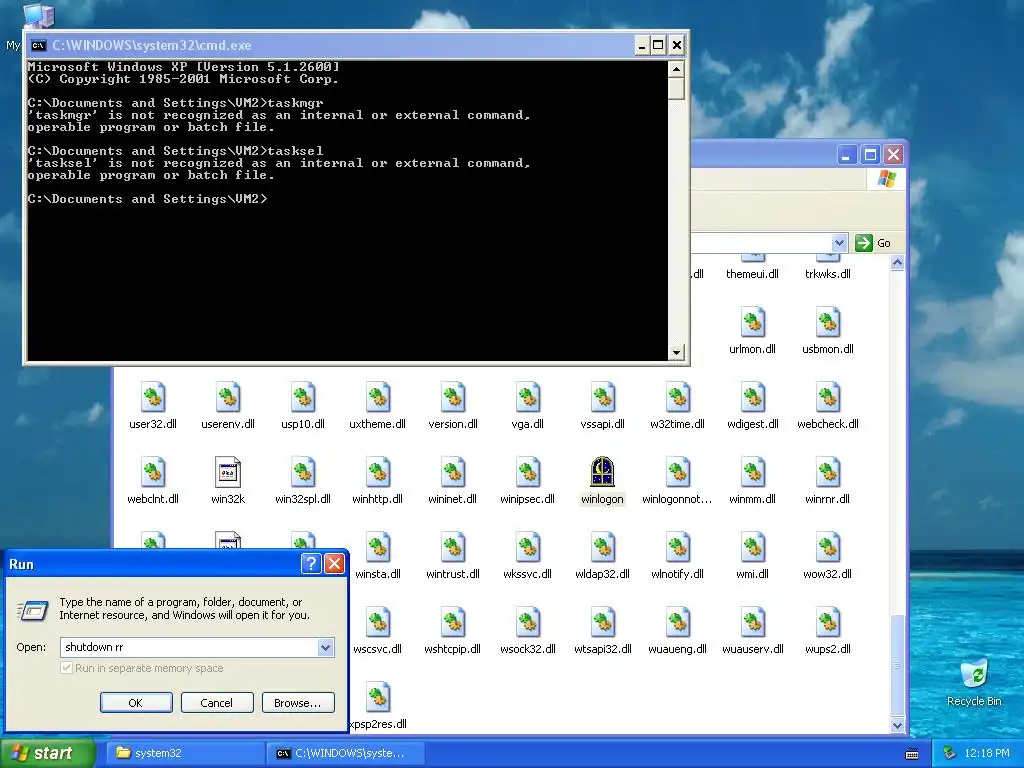Select the usp10.dll file icon

[303, 398]
